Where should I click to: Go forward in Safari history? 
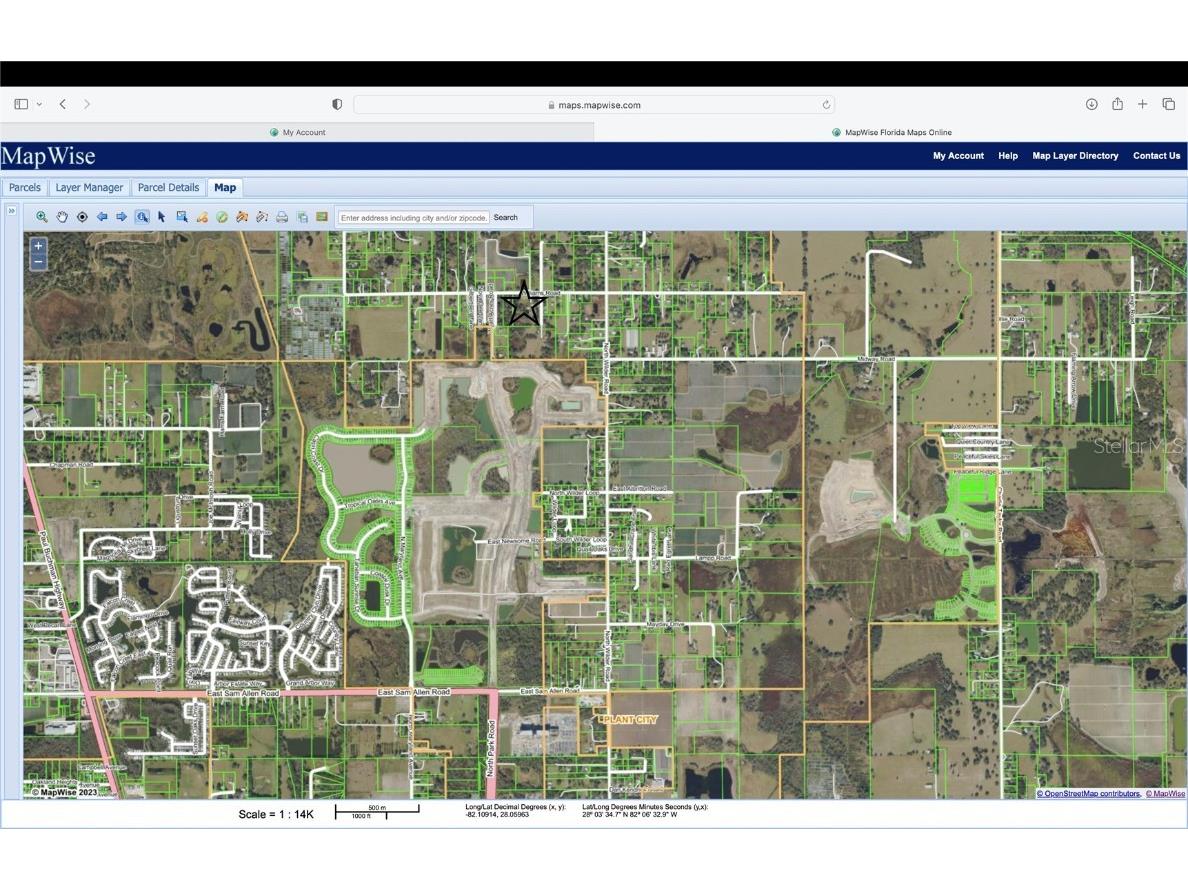87,105
